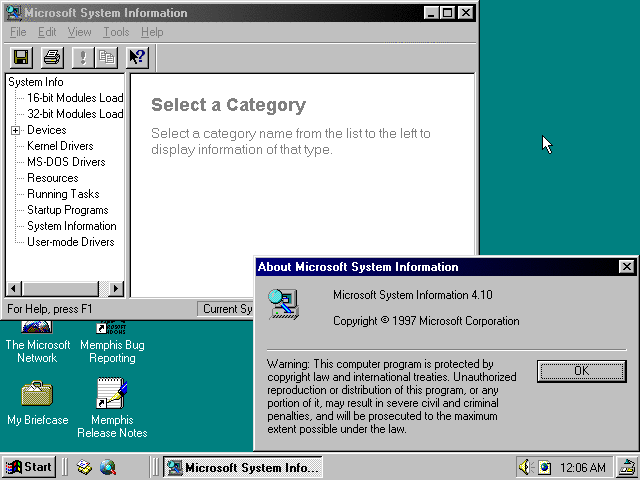
Task: Select Memphis Release Notes desktop shortcut
Action: point(112,407)
